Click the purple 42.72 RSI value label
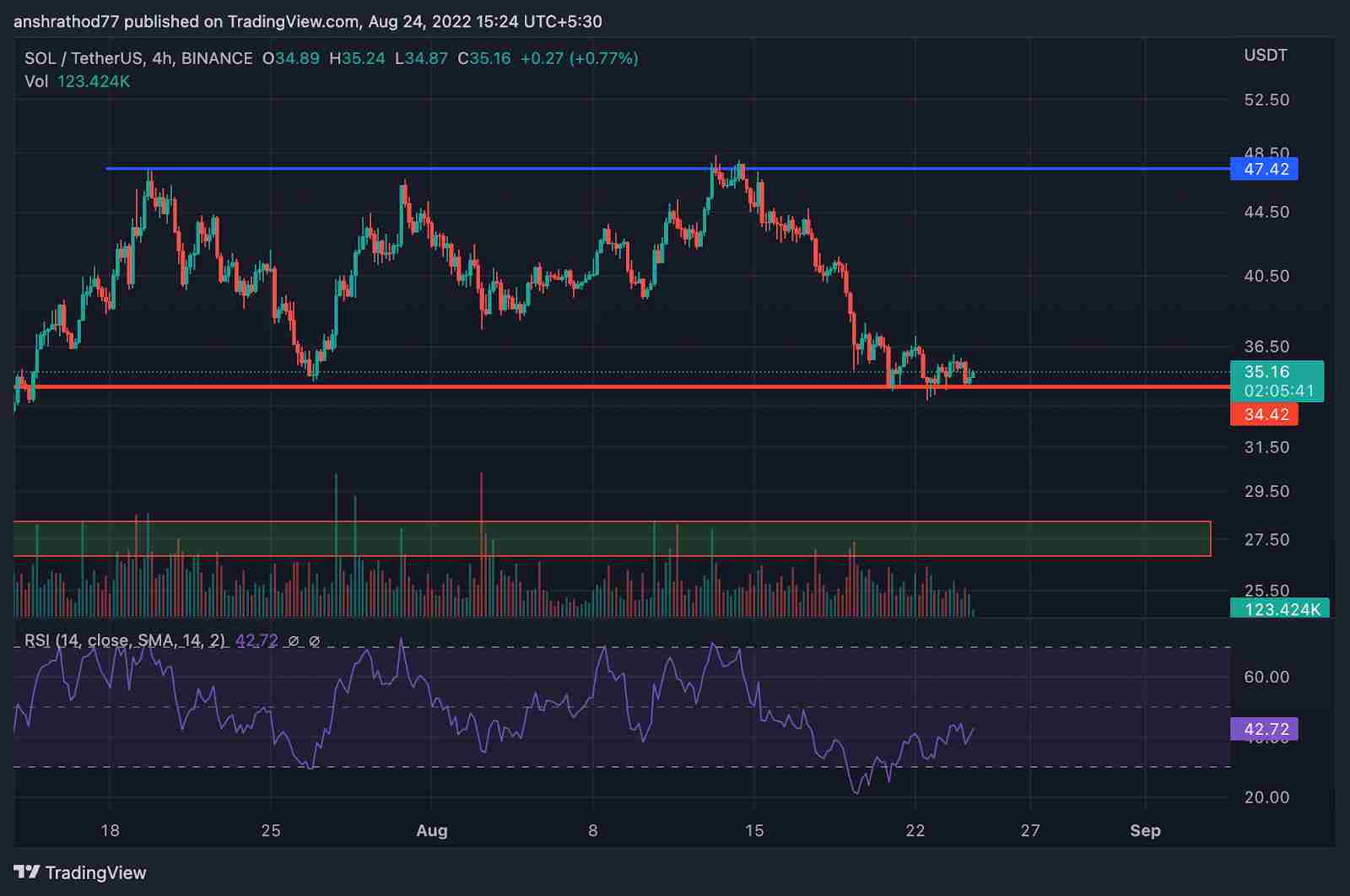Viewport: 1350px width, 896px height. coord(1265,729)
